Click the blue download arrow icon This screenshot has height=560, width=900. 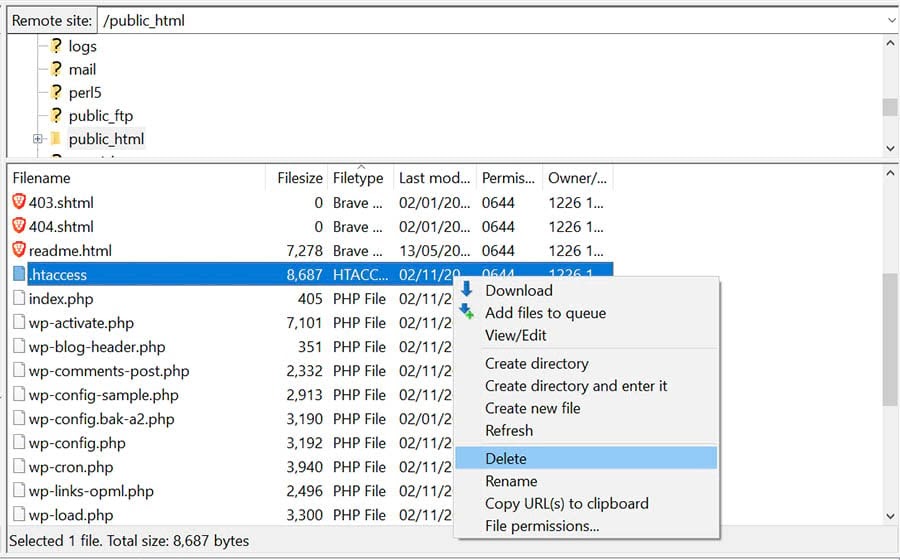[466, 290]
